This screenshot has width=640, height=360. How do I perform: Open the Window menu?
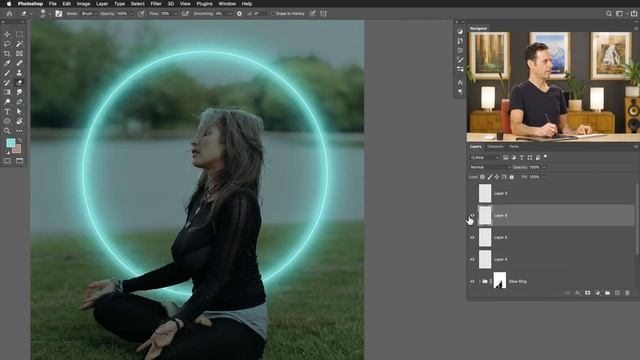pos(227,4)
